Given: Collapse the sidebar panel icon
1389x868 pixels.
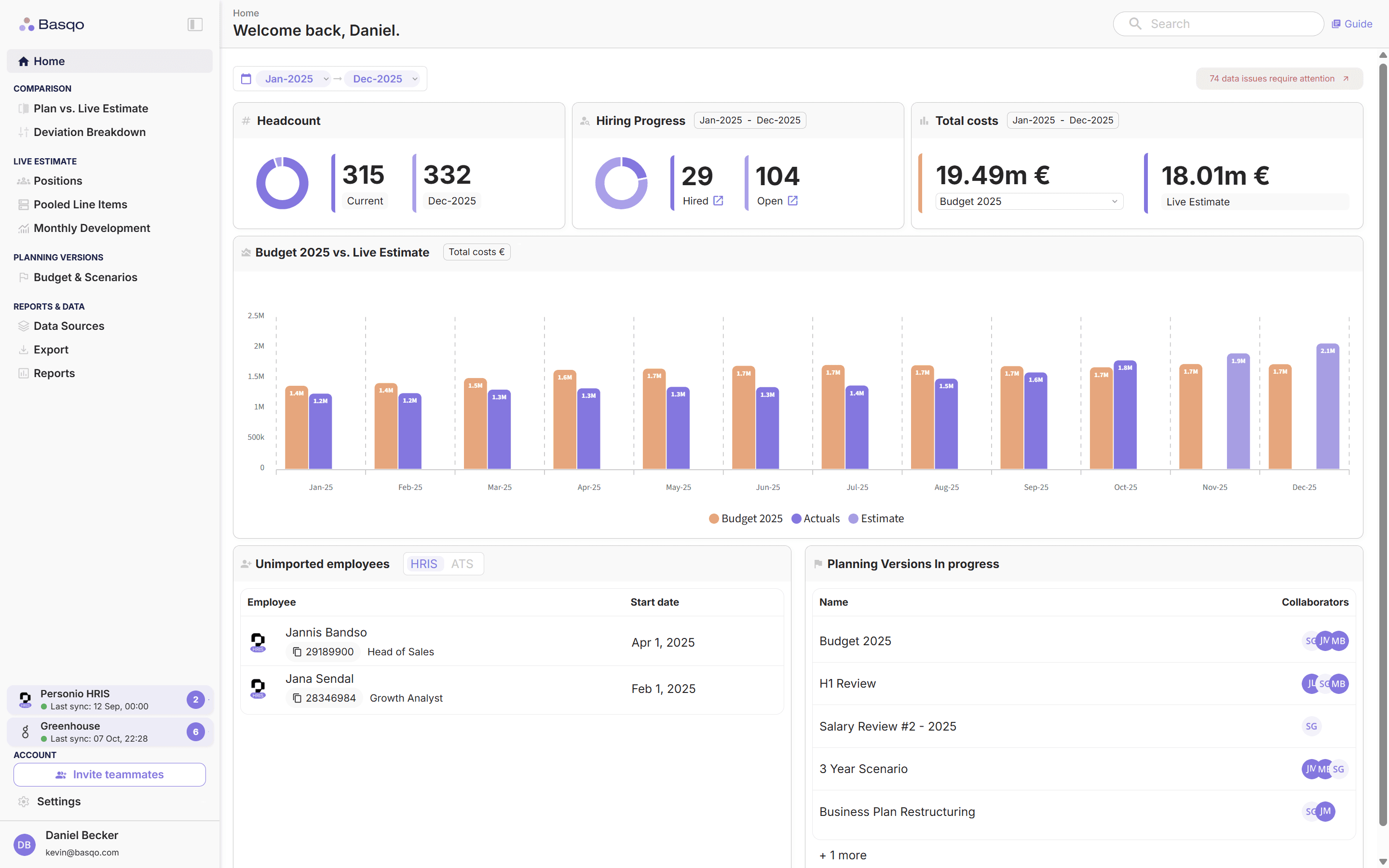Looking at the screenshot, I should pos(194,24).
